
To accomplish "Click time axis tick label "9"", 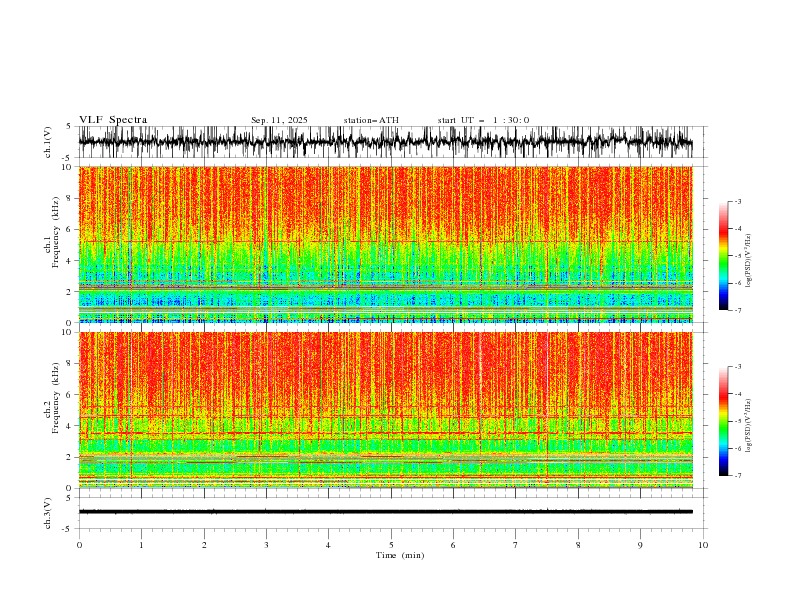I will (x=640, y=545).
